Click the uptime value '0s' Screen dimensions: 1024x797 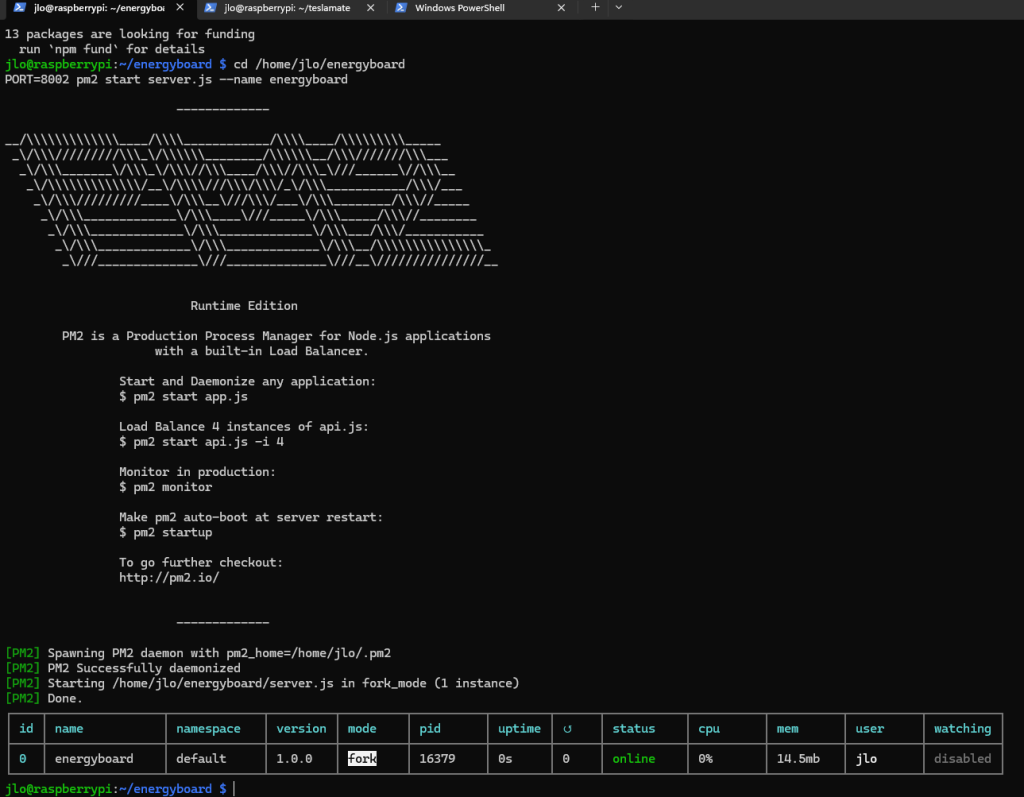[505, 758]
